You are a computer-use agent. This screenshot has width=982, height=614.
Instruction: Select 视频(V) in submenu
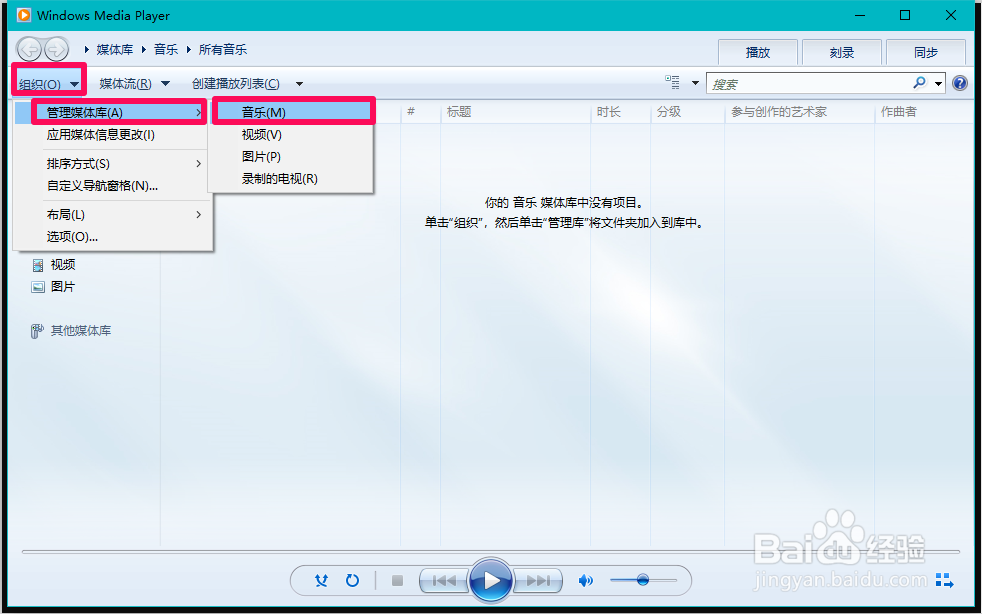click(x=291, y=135)
